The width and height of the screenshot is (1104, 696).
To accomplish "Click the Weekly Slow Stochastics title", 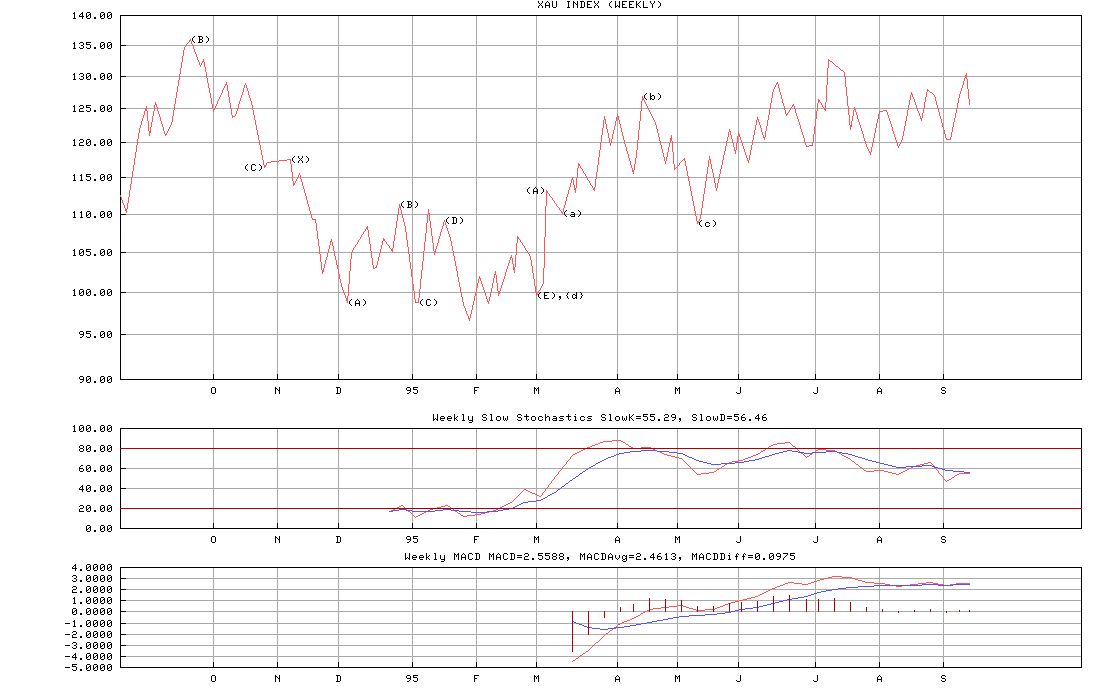I will (600, 417).
